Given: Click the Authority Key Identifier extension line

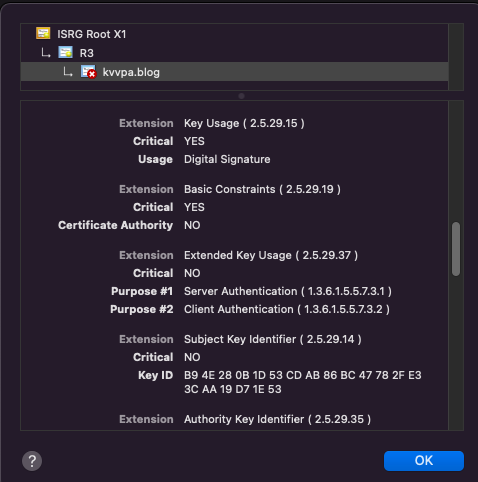Looking at the screenshot, I should point(277,419).
